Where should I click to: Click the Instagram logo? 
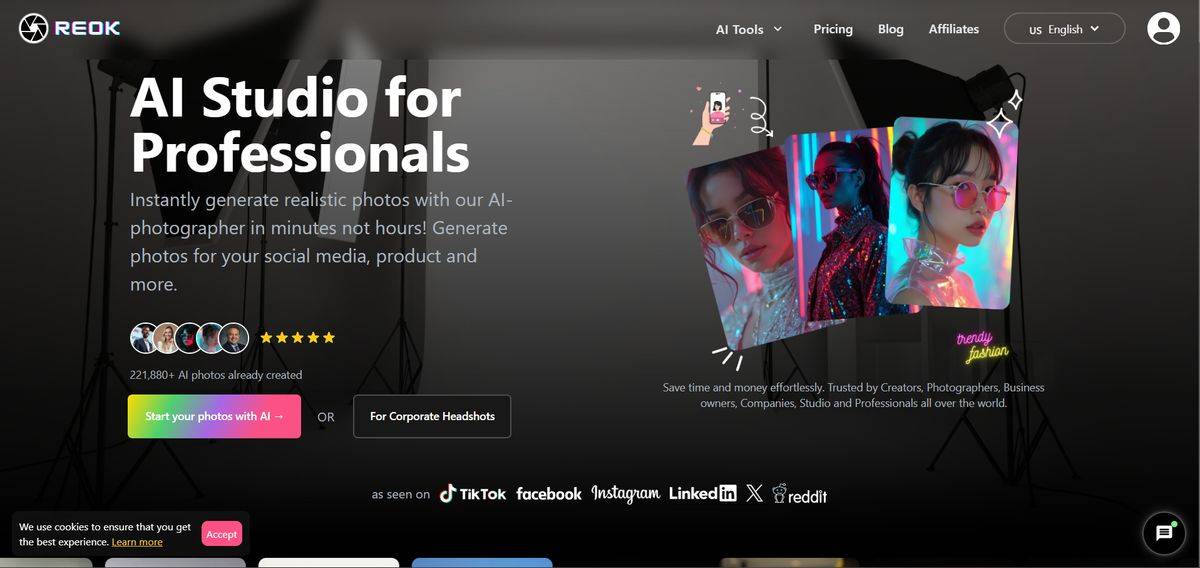click(625, 493)
